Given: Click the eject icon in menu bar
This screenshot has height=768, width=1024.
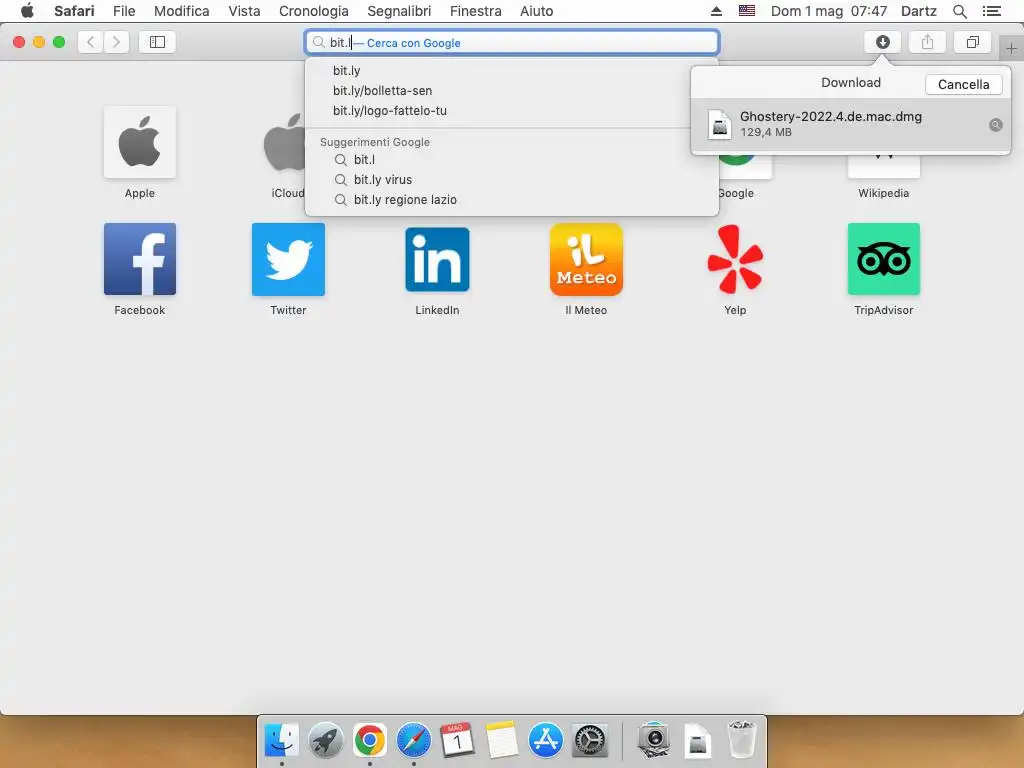Looking at the screenshot, I should pos(716,11).
